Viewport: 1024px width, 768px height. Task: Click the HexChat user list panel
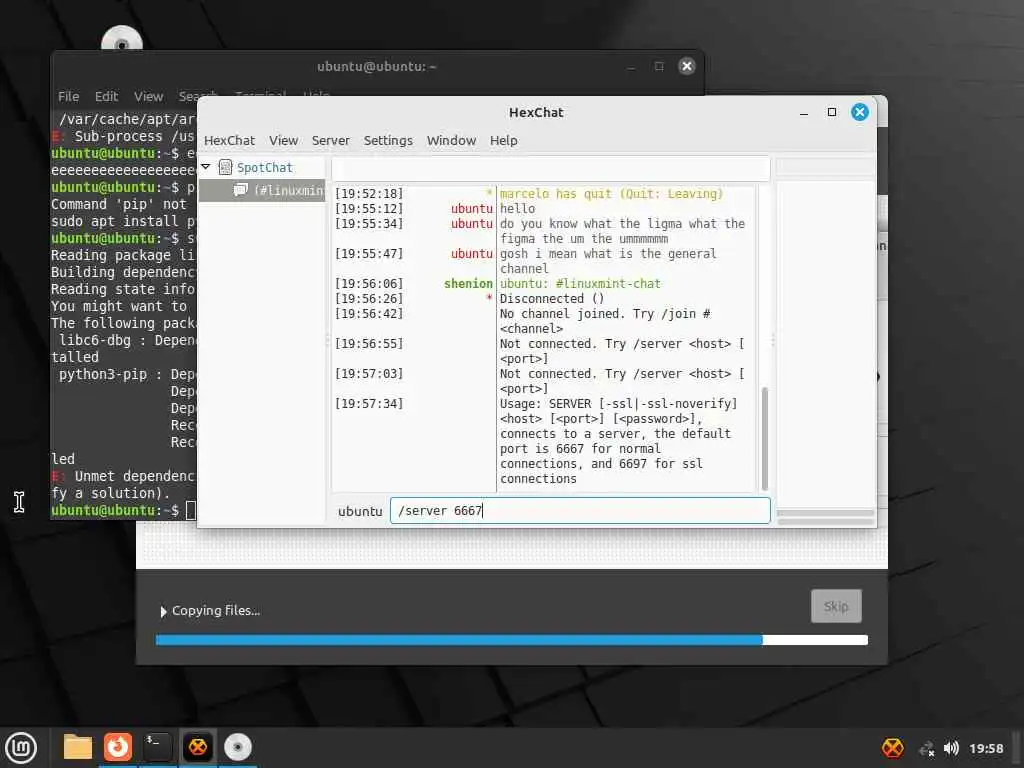[825, 342]
